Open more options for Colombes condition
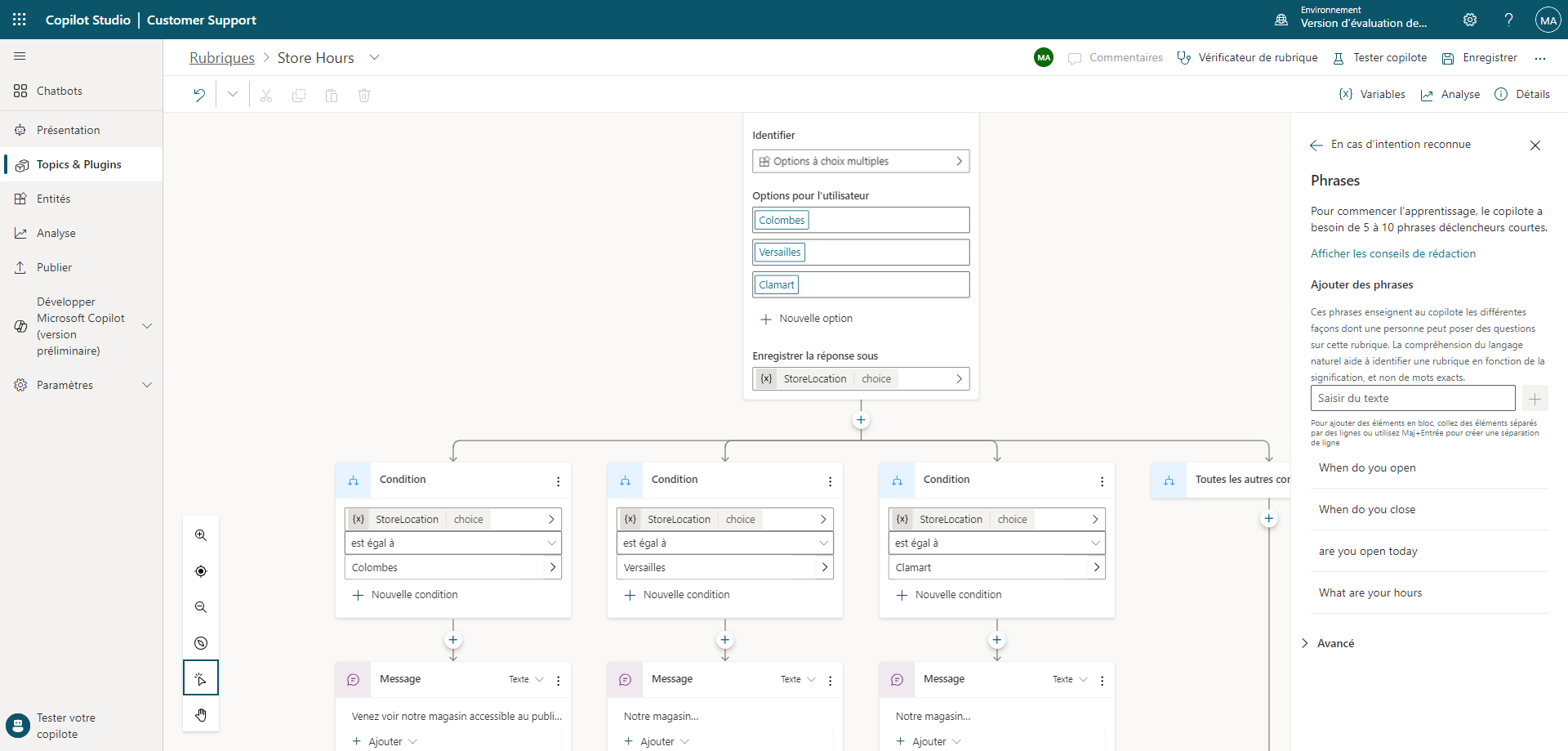Screen dimensions: 1568x751 coord(559,481)
